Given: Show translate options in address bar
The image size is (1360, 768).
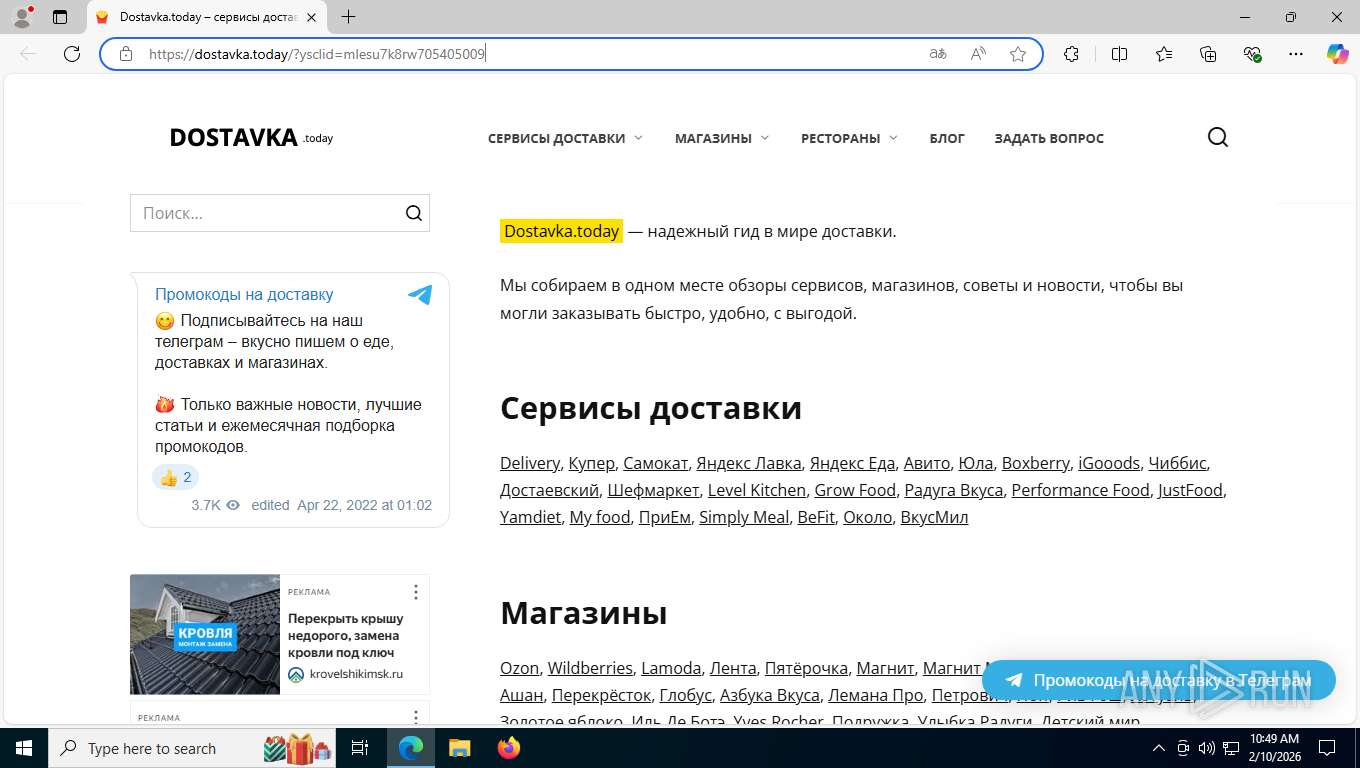Looking at the screenshot, I should tap(938, 54).
